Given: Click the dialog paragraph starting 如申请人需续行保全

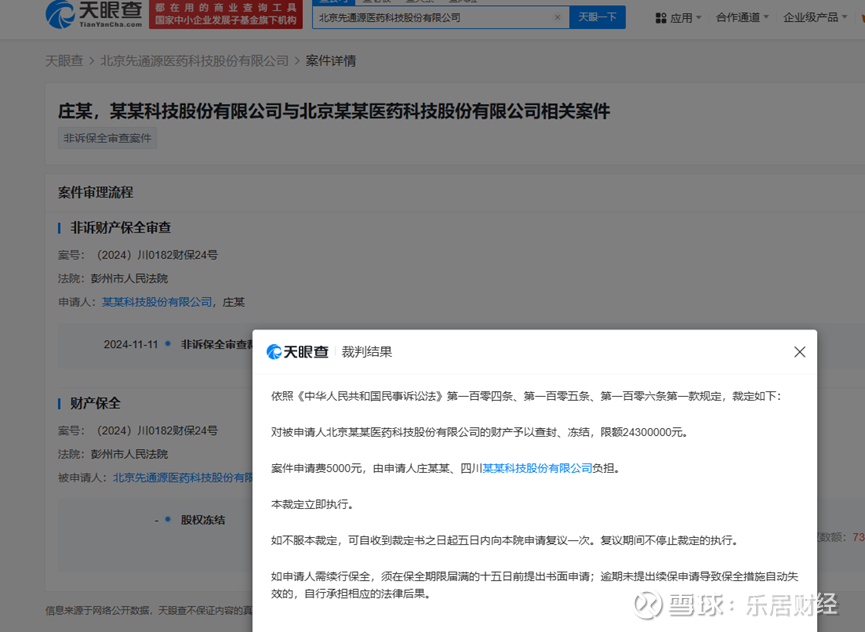Looking at the screenshot, I should pos(535,585).
